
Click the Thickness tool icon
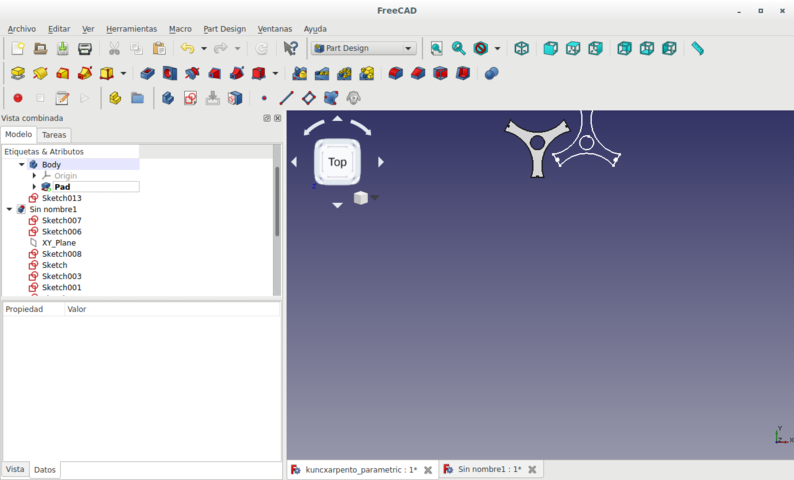click(462, 73)
